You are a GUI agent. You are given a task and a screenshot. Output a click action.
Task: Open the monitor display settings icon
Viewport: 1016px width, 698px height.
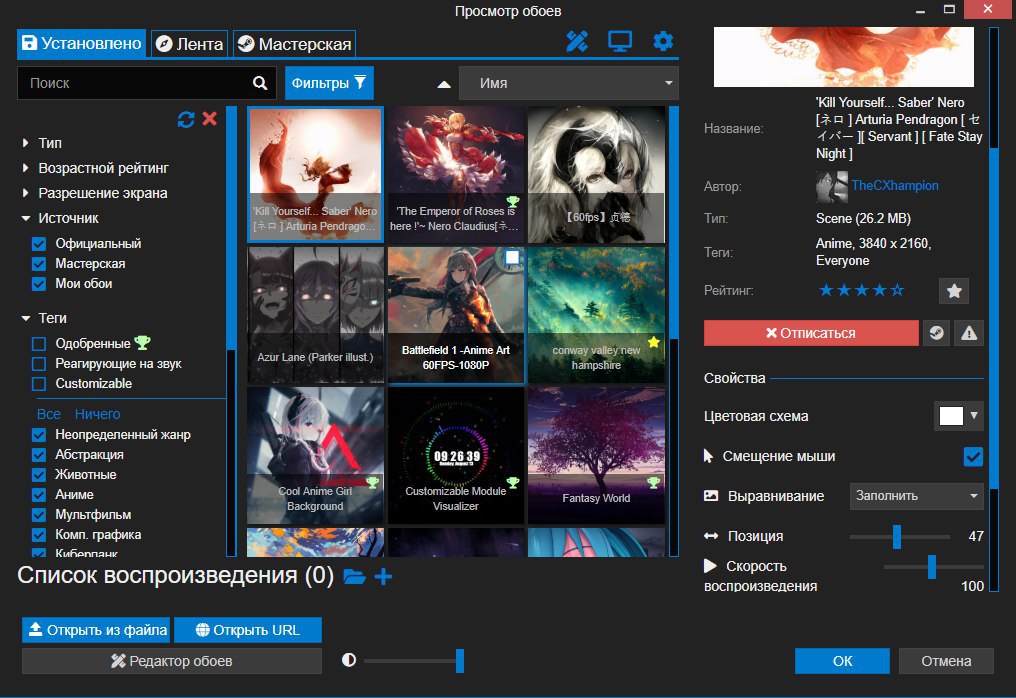(619, 41)
